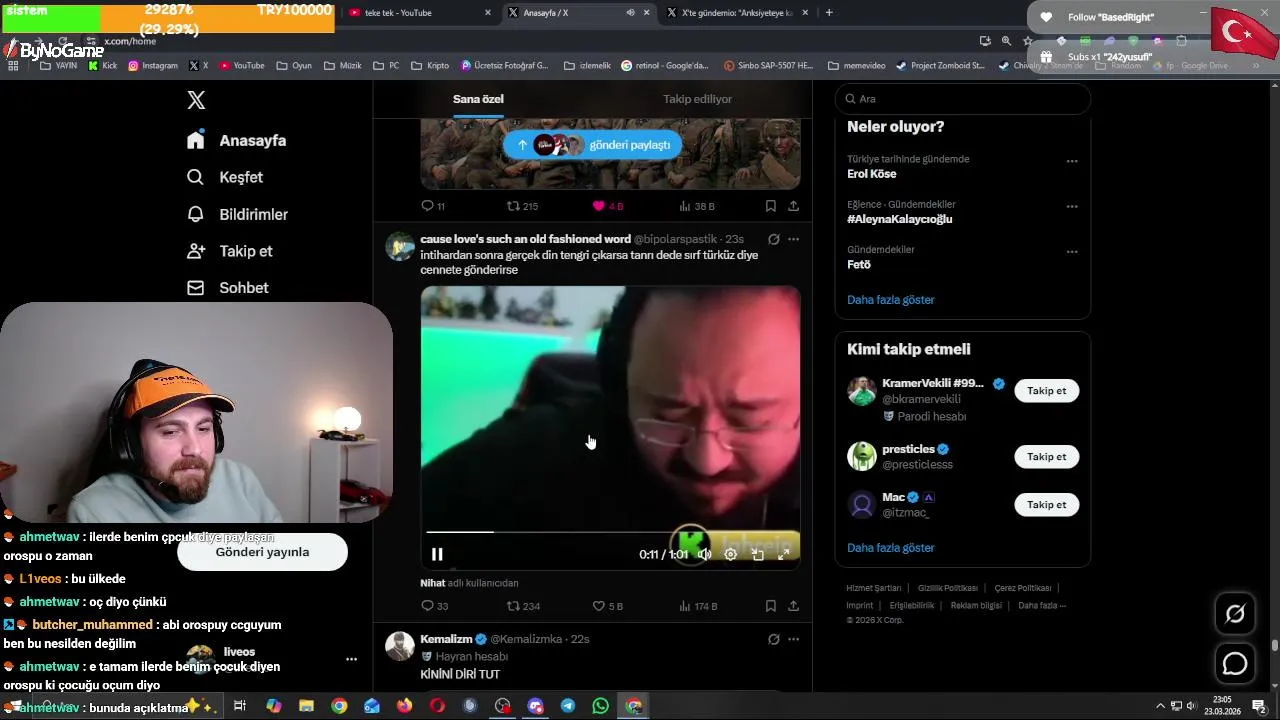Click Daha fazla göster under Kimi takip etmeli
Image resolution: width=1280 pixels, height=720 pixels.
(x=891, y=548)
